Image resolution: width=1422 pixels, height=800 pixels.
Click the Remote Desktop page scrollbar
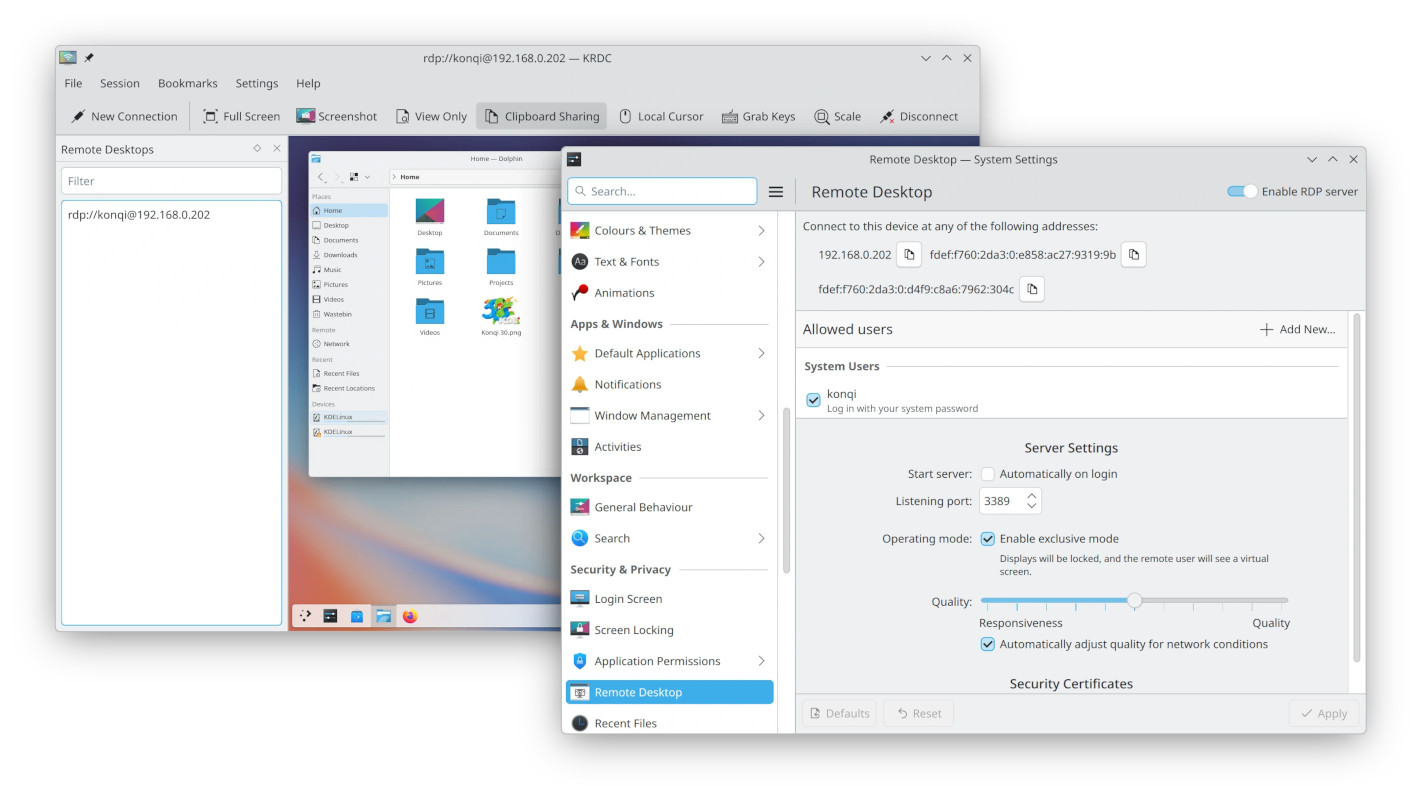click(x=1357, y=487)
